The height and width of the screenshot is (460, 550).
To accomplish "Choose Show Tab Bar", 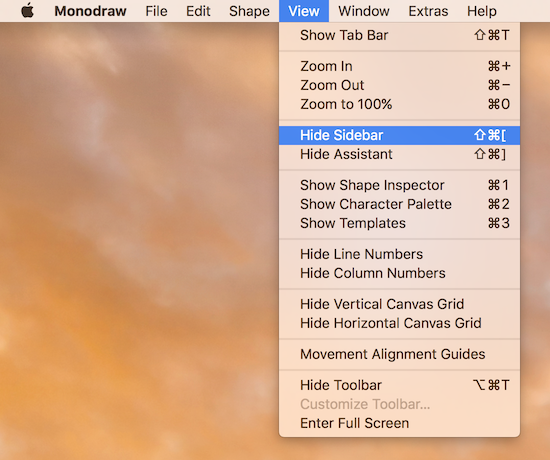I will click(400, 35).
